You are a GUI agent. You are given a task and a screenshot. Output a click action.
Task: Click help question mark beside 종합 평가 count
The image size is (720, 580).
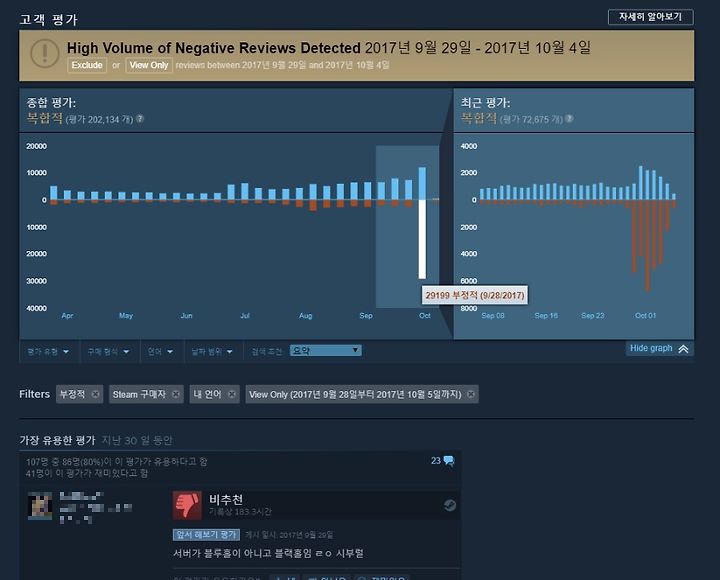(x=140, y=118)
